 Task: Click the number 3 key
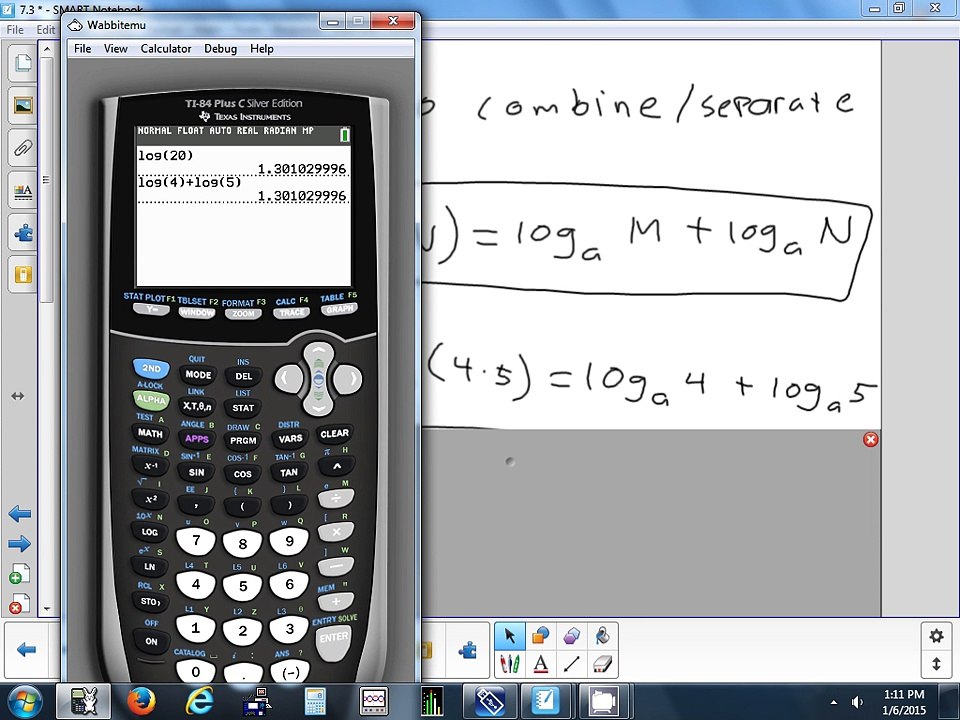tap(290, 629)
